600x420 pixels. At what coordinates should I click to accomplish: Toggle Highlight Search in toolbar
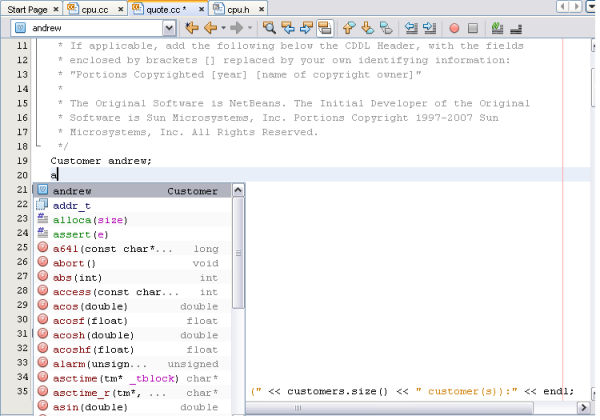[x=326, y=28]
